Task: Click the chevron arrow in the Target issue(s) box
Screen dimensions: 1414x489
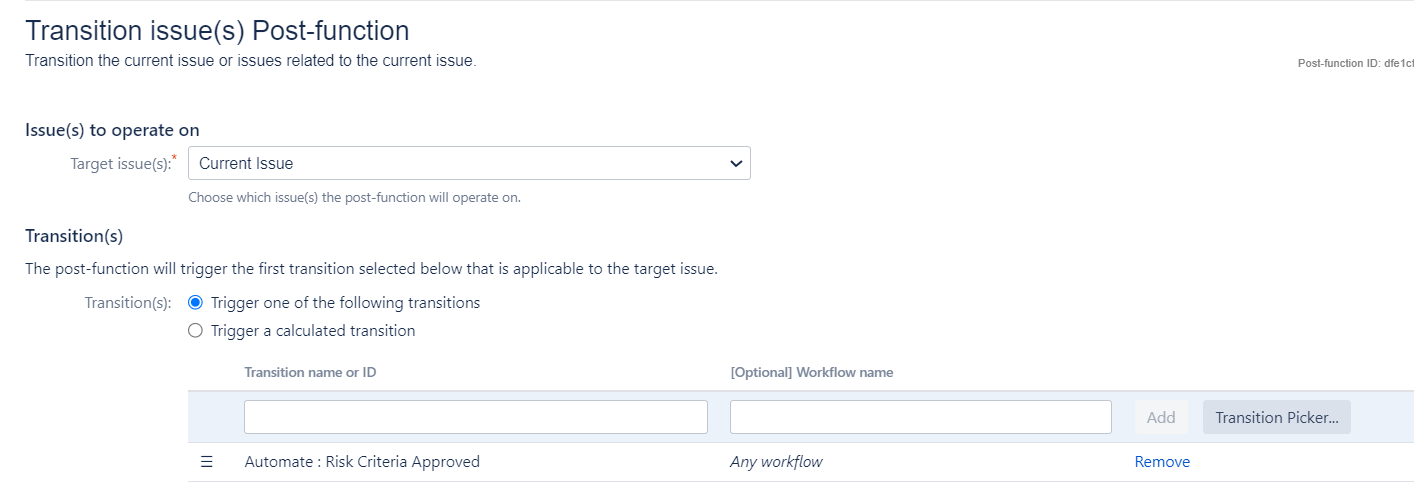Action: tap(736, 163)
